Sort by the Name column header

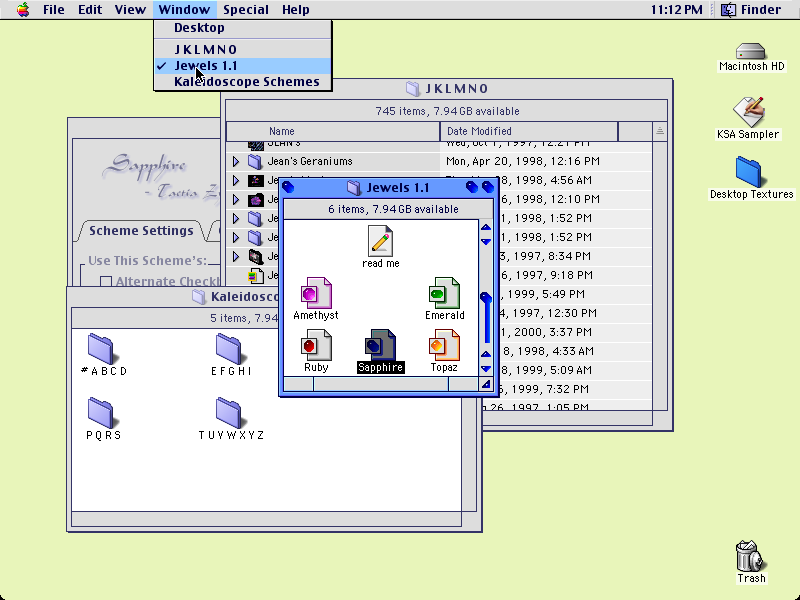pyautogui.click(x=333, y=131)
